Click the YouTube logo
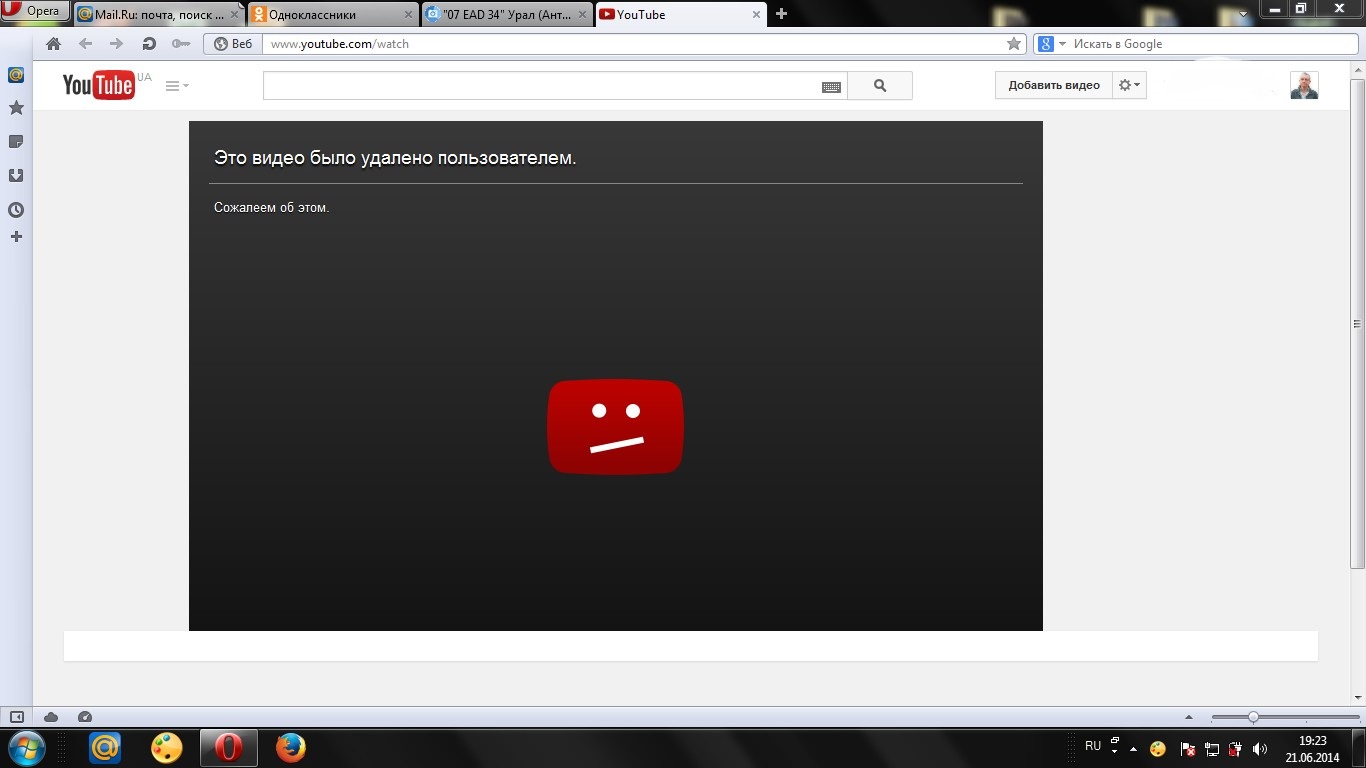This screenshot has width=1366, height=768. [x=99, y=85]
